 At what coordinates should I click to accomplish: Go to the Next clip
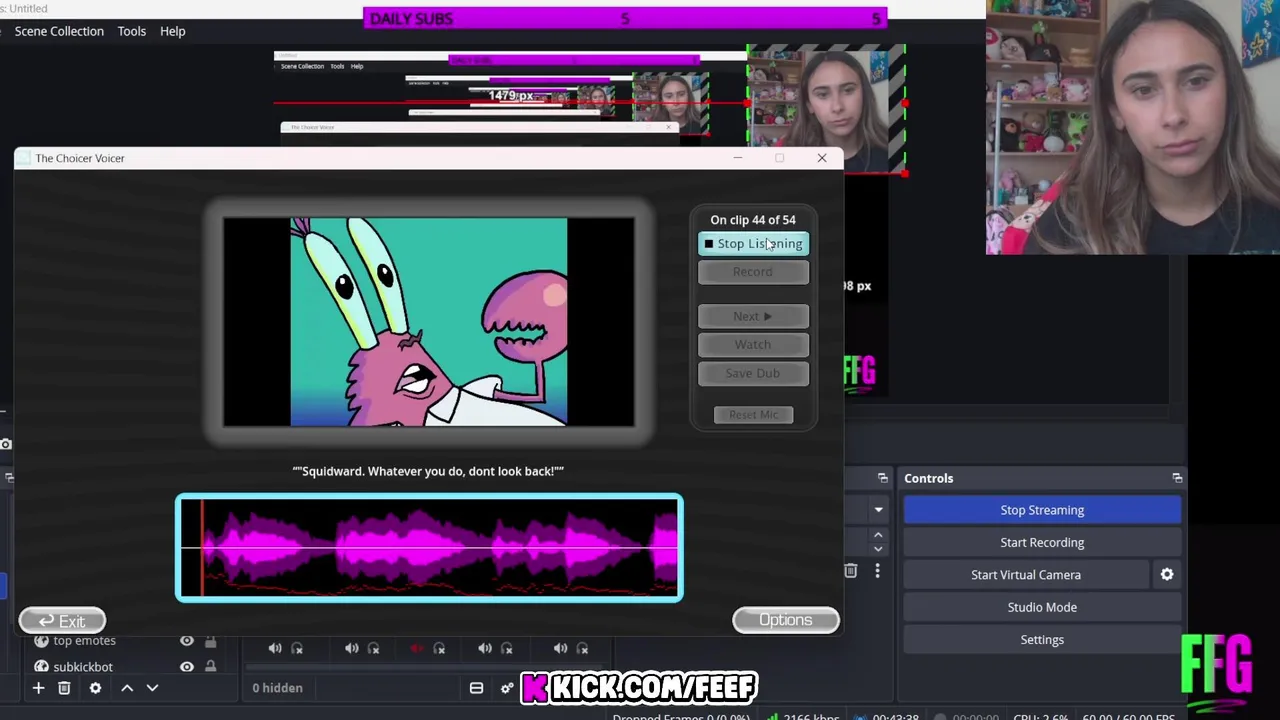pos(753,316)
